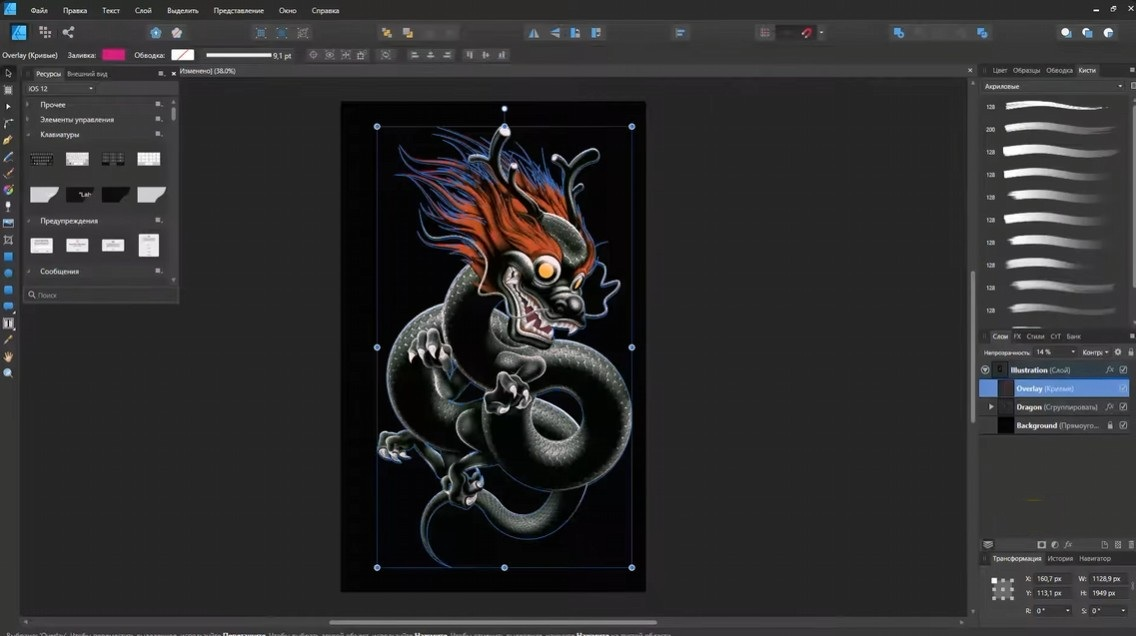The height and width of the screenshot is (636, 1136).
Task: Click Add Layer icon in Layers panel
Action: coord(1104,545)
